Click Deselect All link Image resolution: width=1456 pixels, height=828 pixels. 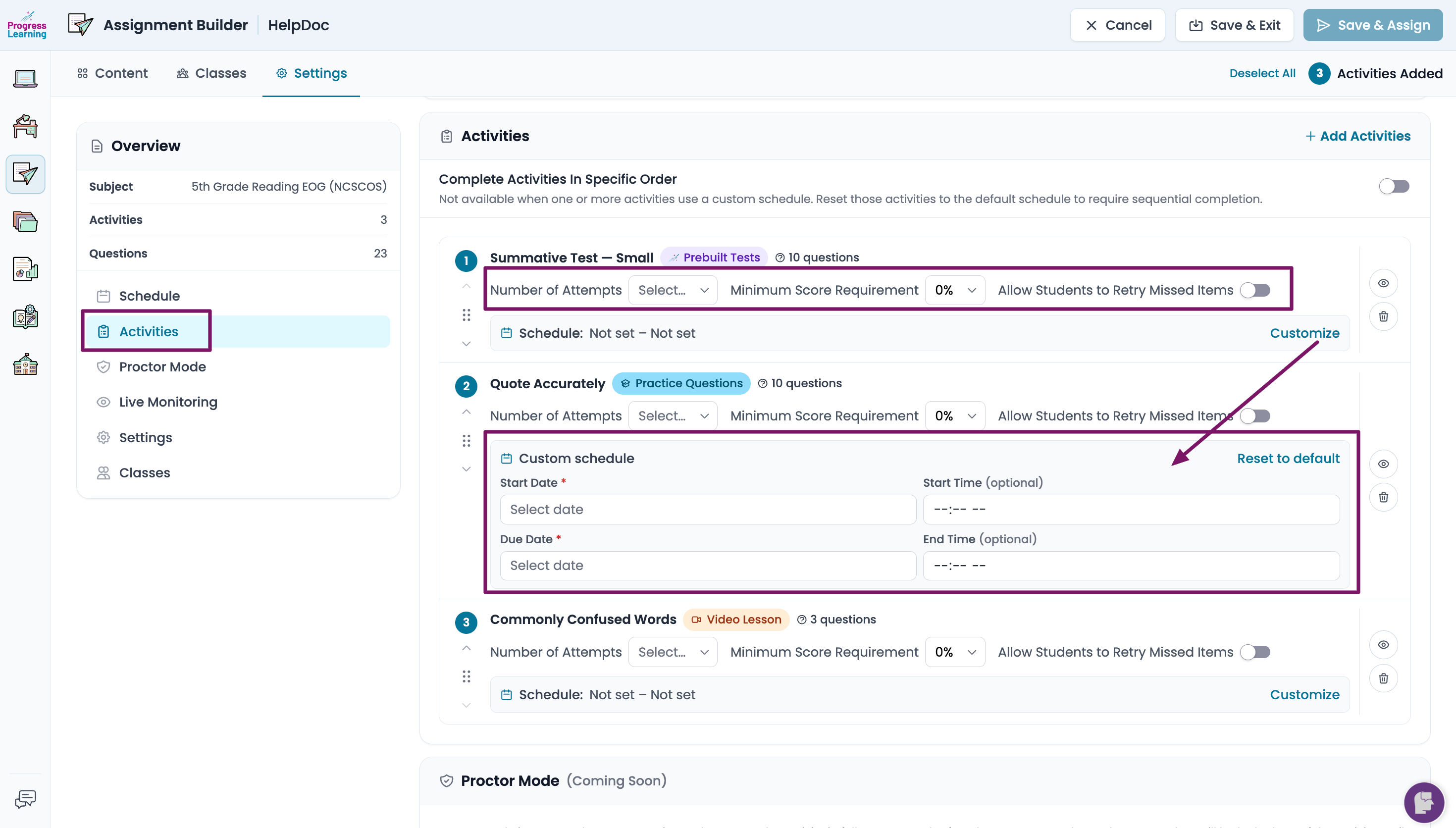(1262, 73)
